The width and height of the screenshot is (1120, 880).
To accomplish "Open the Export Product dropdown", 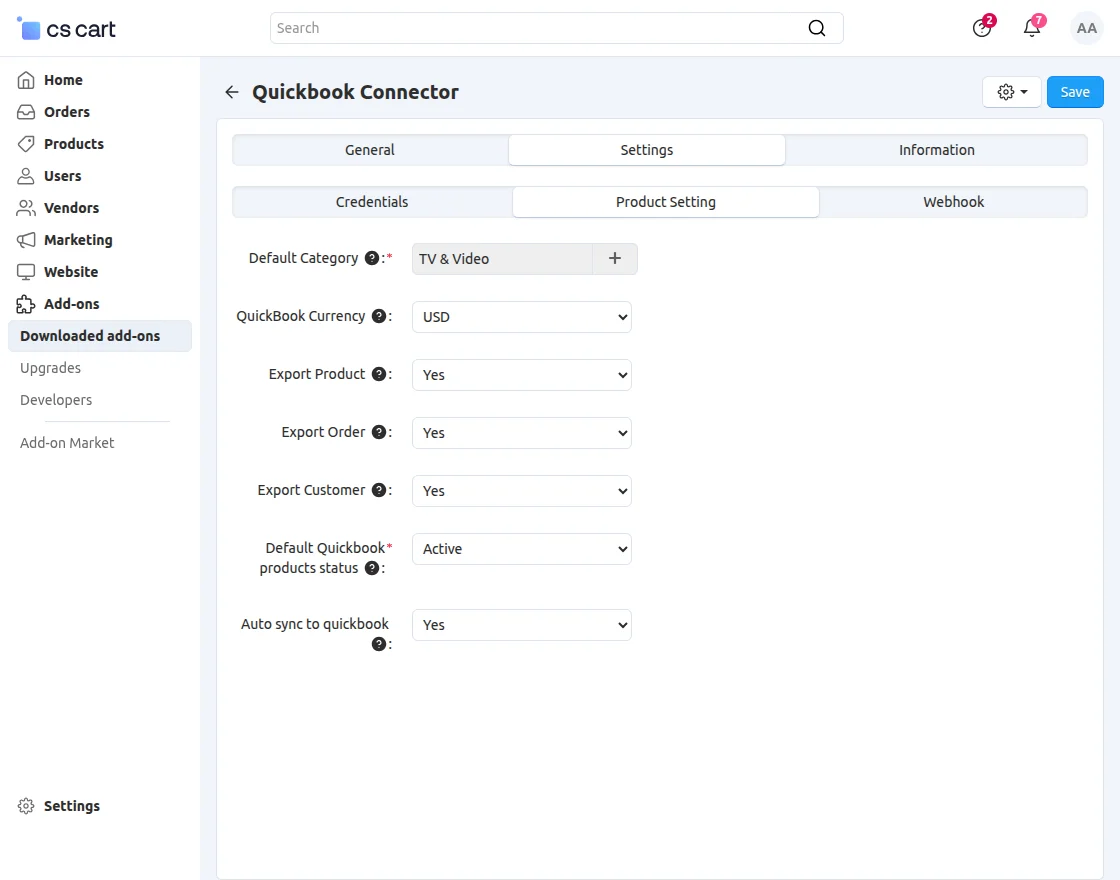I will pyautogui.click(x=522, y=375).
